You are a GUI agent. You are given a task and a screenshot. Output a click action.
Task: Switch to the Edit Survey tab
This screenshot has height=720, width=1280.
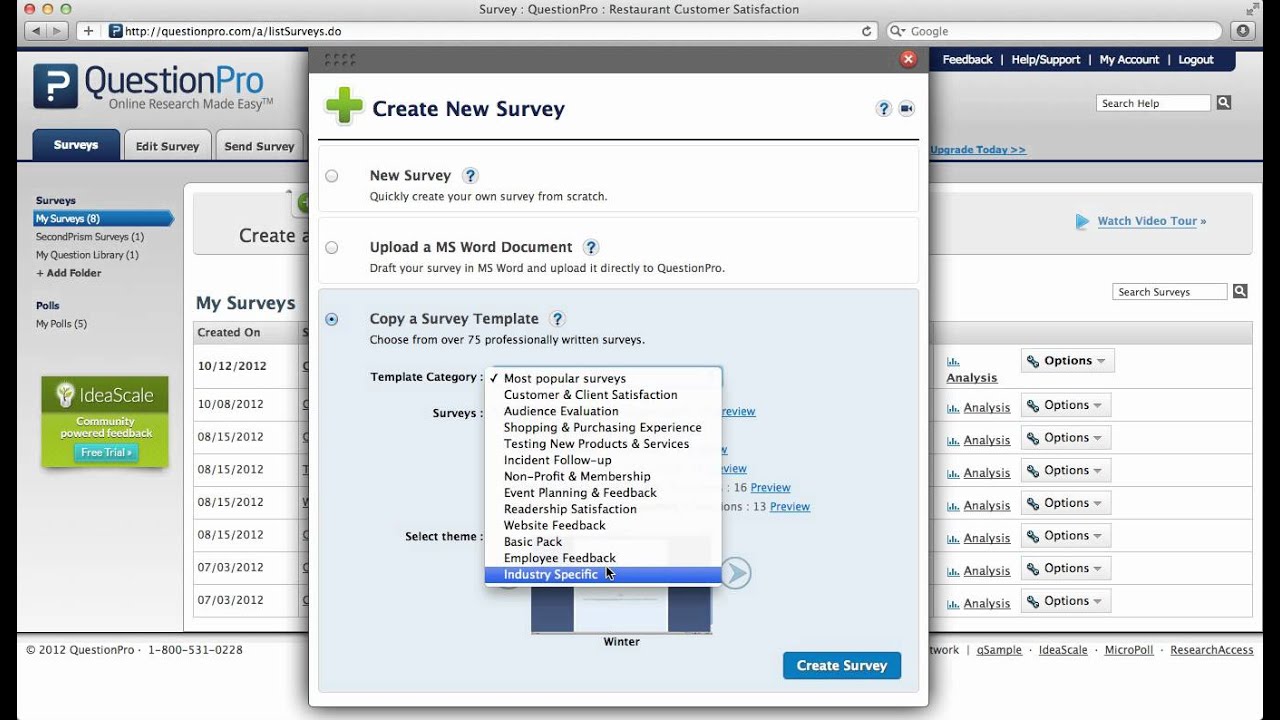(167, 146)
